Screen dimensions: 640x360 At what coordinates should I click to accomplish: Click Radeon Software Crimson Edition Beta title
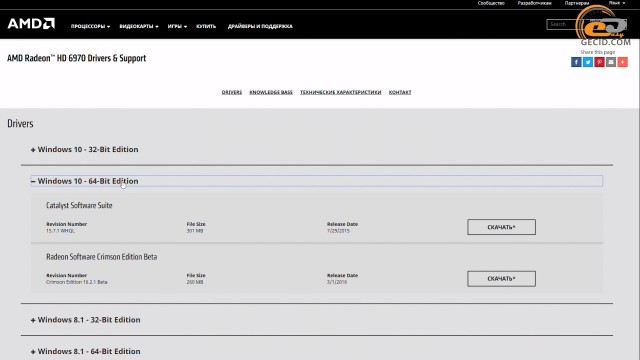coord(102,257)
